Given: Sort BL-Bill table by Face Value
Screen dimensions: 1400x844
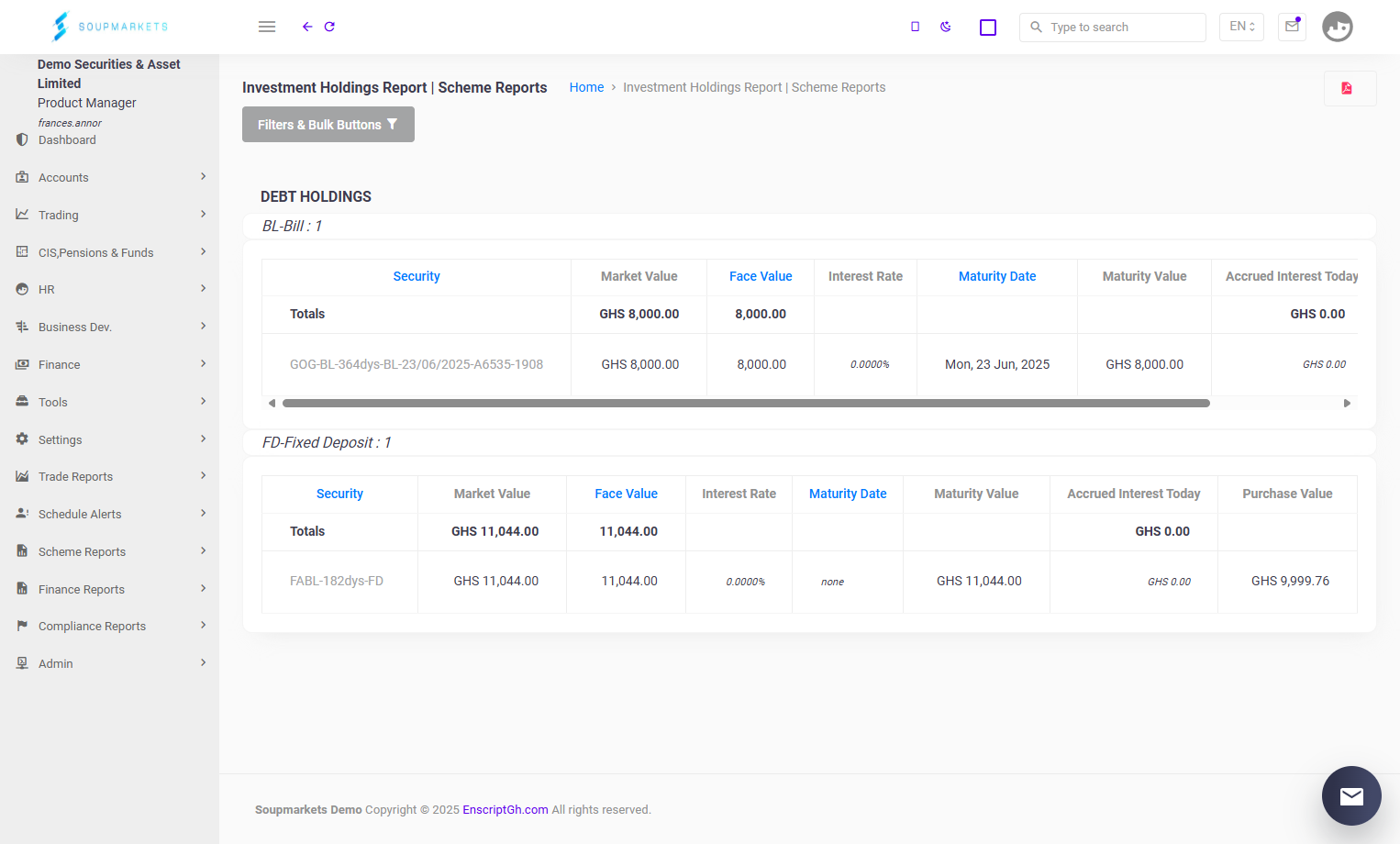Looking at the screenshot, I should 761,276.
